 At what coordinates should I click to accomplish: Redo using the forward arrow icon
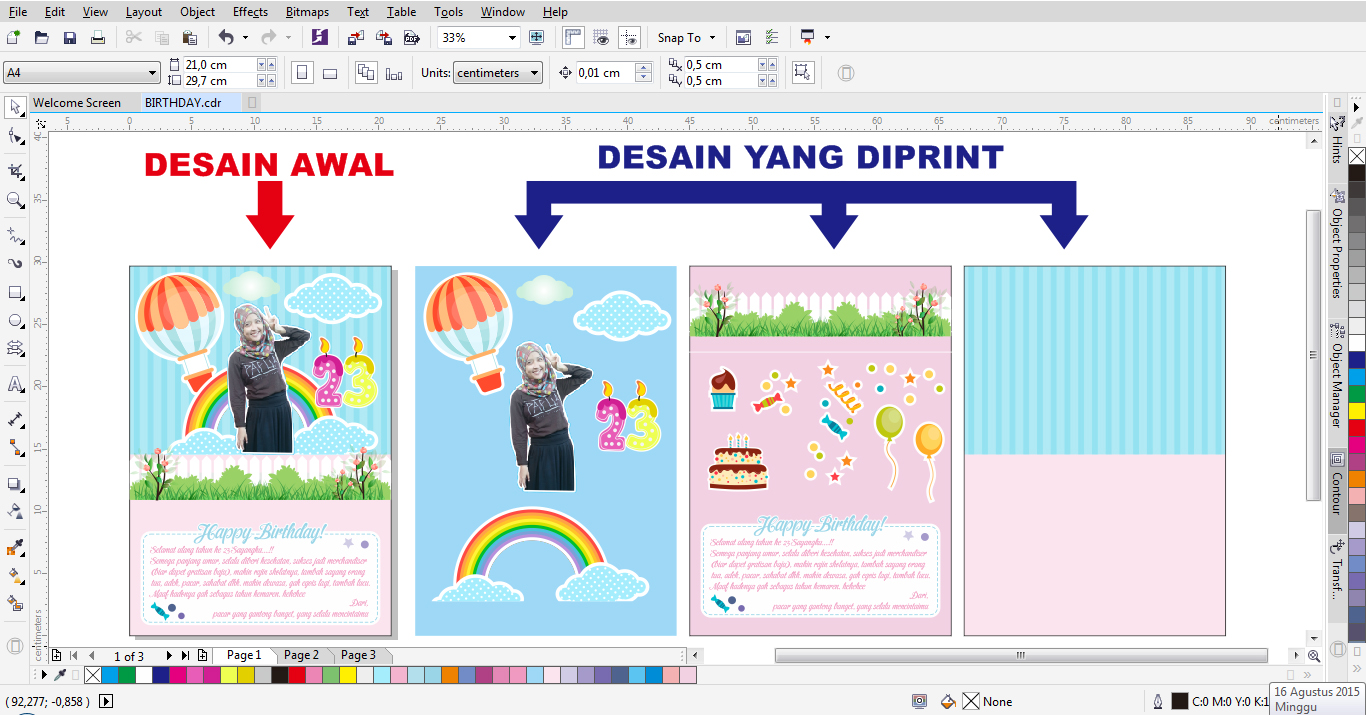[x=268, y=38]
